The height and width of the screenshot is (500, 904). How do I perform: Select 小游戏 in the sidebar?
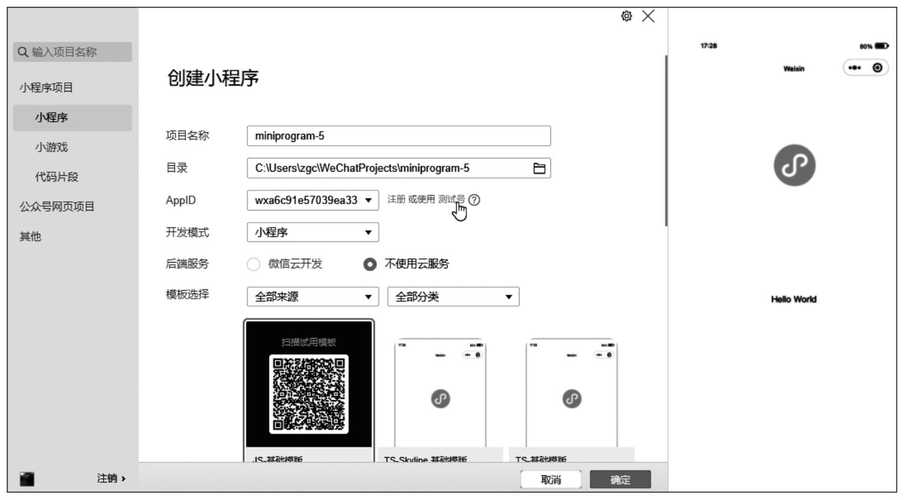point(51,147)
